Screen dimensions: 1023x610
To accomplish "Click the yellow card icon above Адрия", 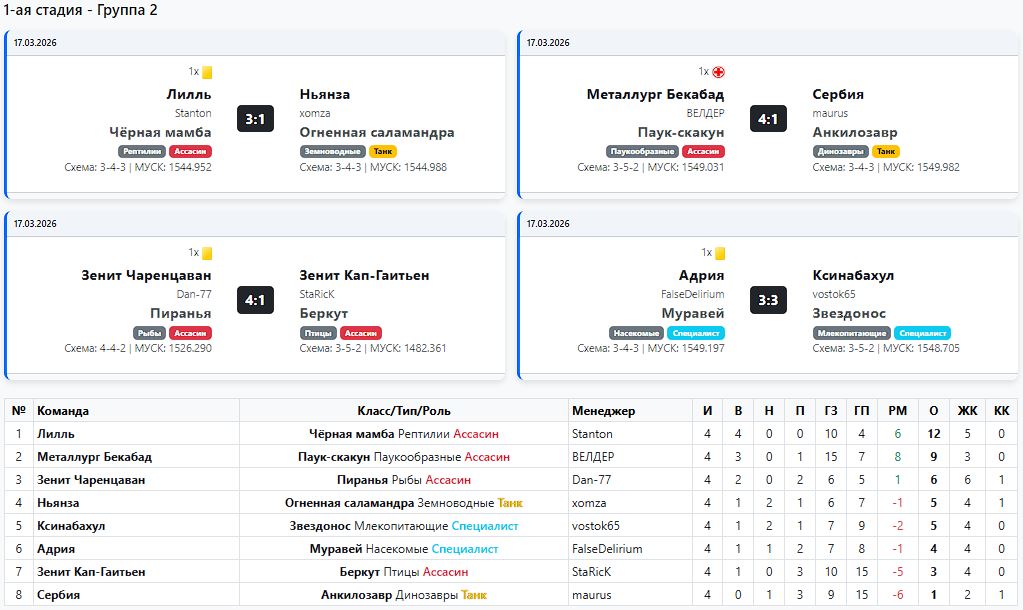I will pos(720,254).
